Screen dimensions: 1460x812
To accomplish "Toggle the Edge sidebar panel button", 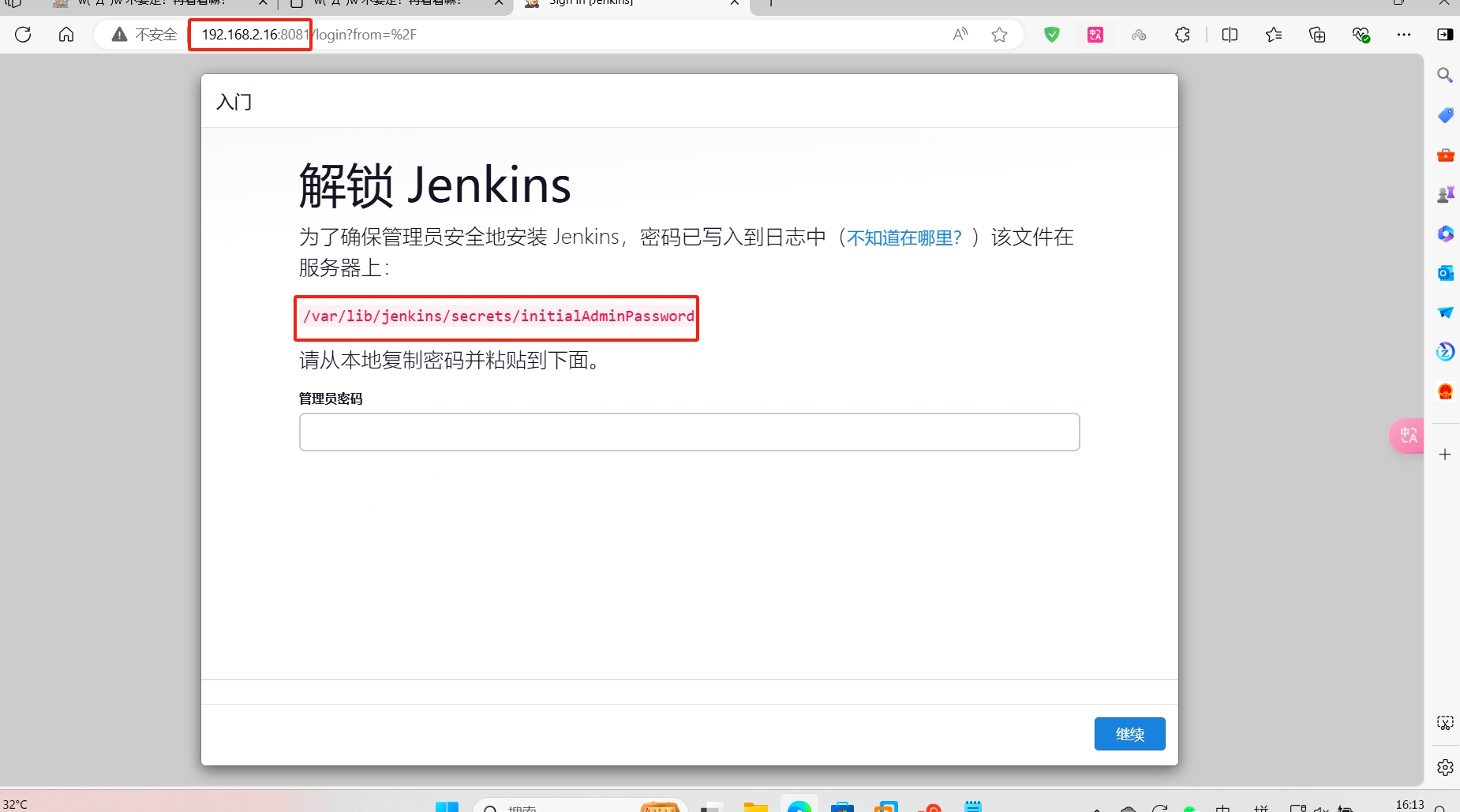I will [x=1445, y=34].
